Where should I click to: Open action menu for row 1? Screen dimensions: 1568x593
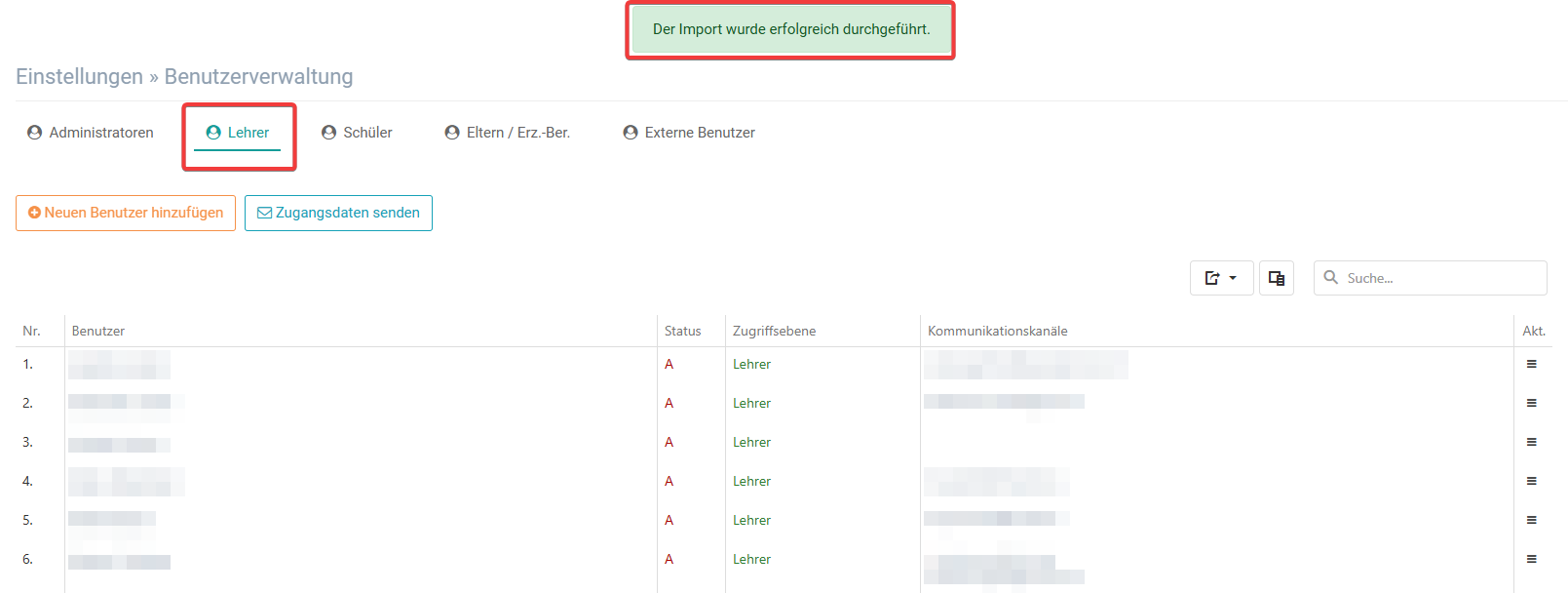tap(1532, 364)
